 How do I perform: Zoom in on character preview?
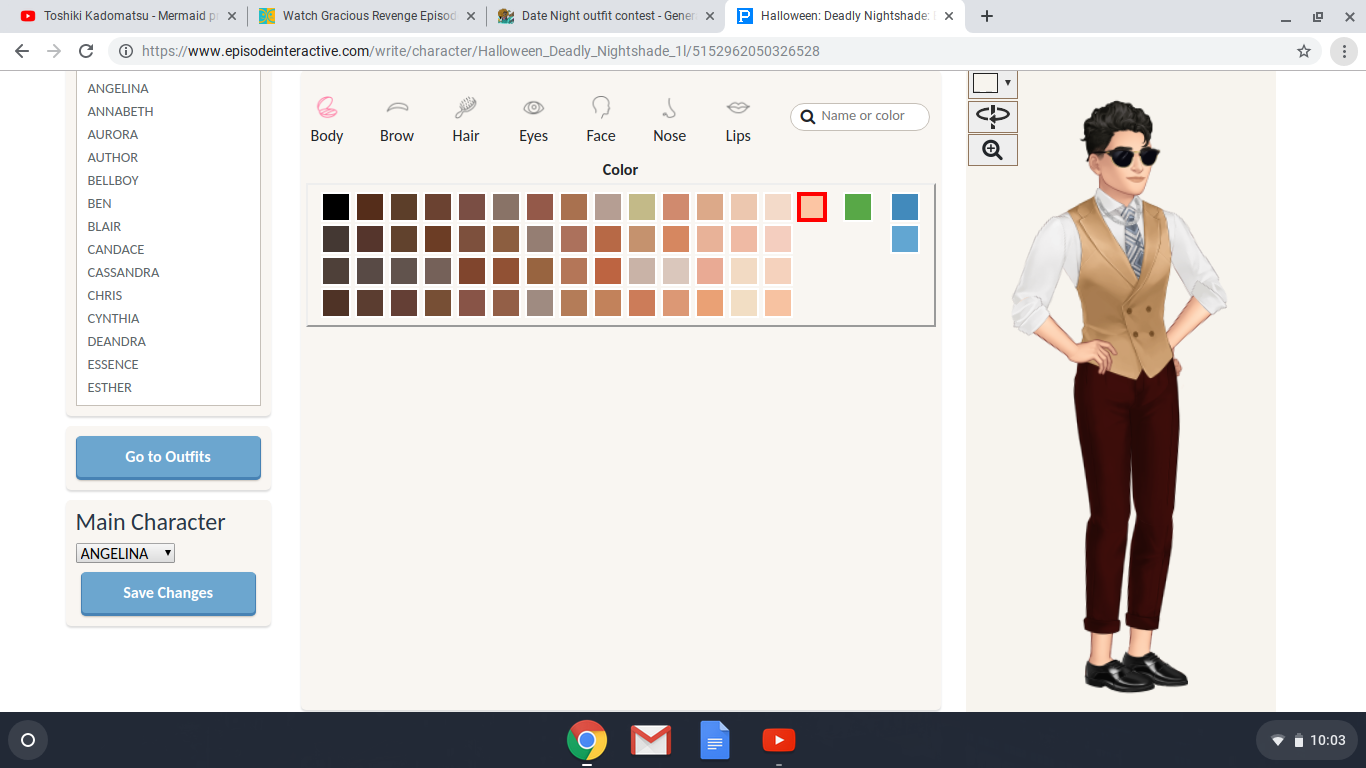[x=992, y=150]
